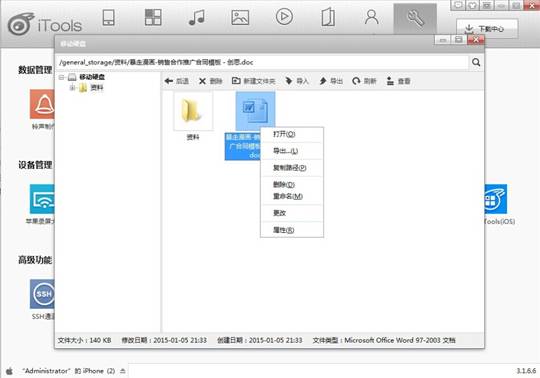Click the iTools logo
The image size is (540, 378).
click(45, 24)
